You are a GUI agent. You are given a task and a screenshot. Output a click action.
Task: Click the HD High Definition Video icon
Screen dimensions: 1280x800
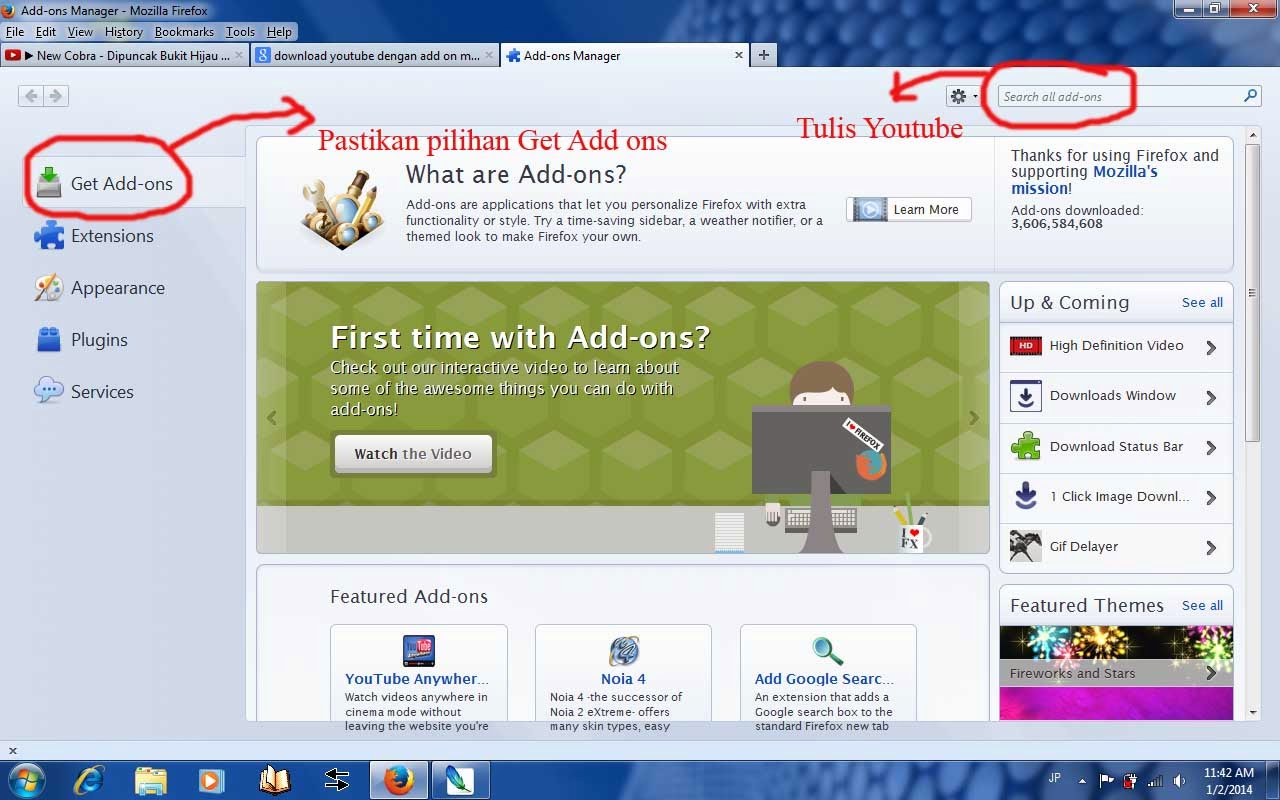tap(1026, 346)
